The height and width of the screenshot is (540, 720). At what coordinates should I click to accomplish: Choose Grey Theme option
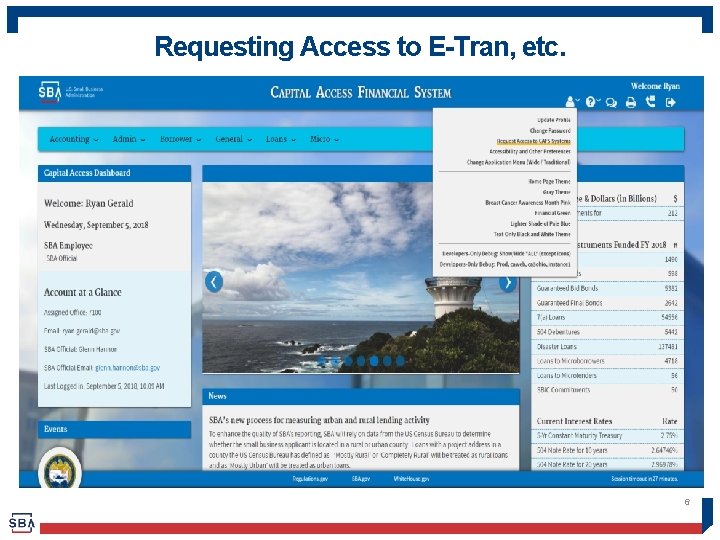tap(557, 192)
